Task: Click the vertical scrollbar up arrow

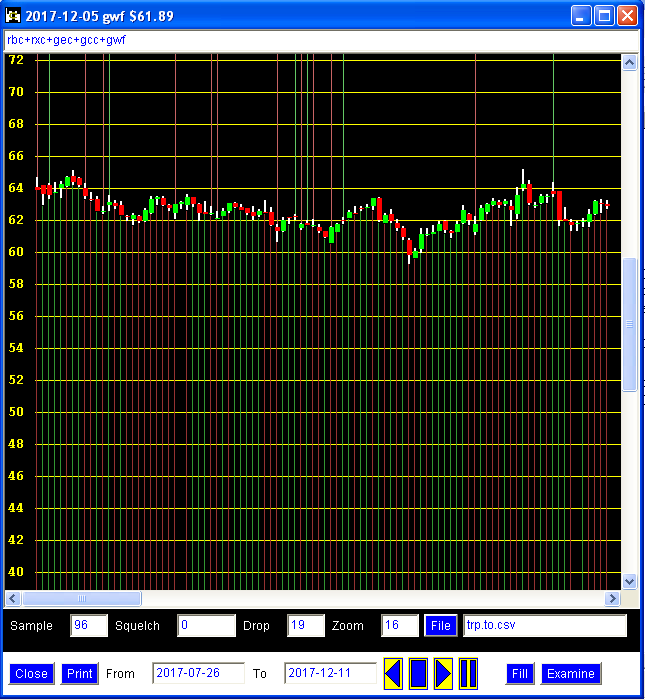Action: pyautogui.click(x=629, y=62)
